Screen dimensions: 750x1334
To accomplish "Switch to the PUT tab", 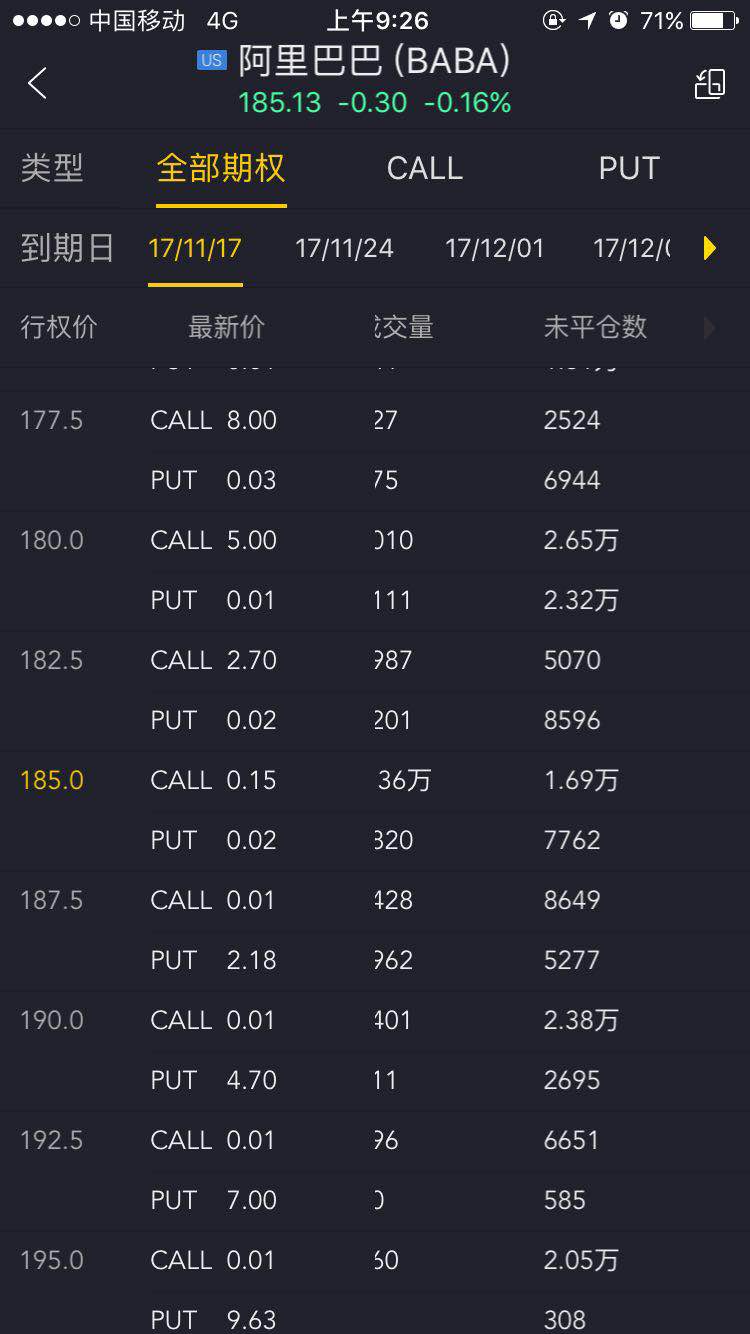I will (629, 168).
